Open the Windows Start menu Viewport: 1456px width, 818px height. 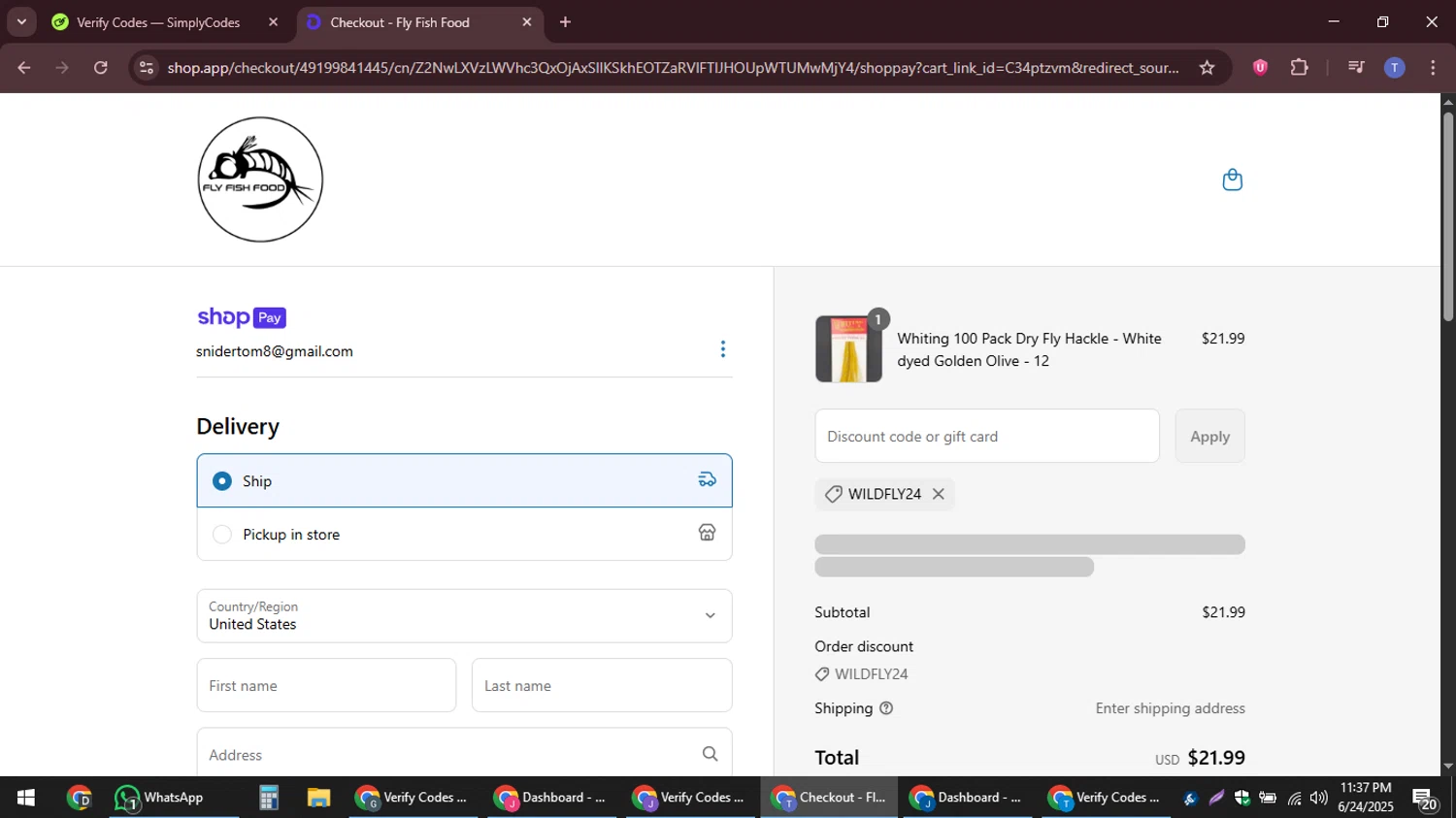click(26, 798)
